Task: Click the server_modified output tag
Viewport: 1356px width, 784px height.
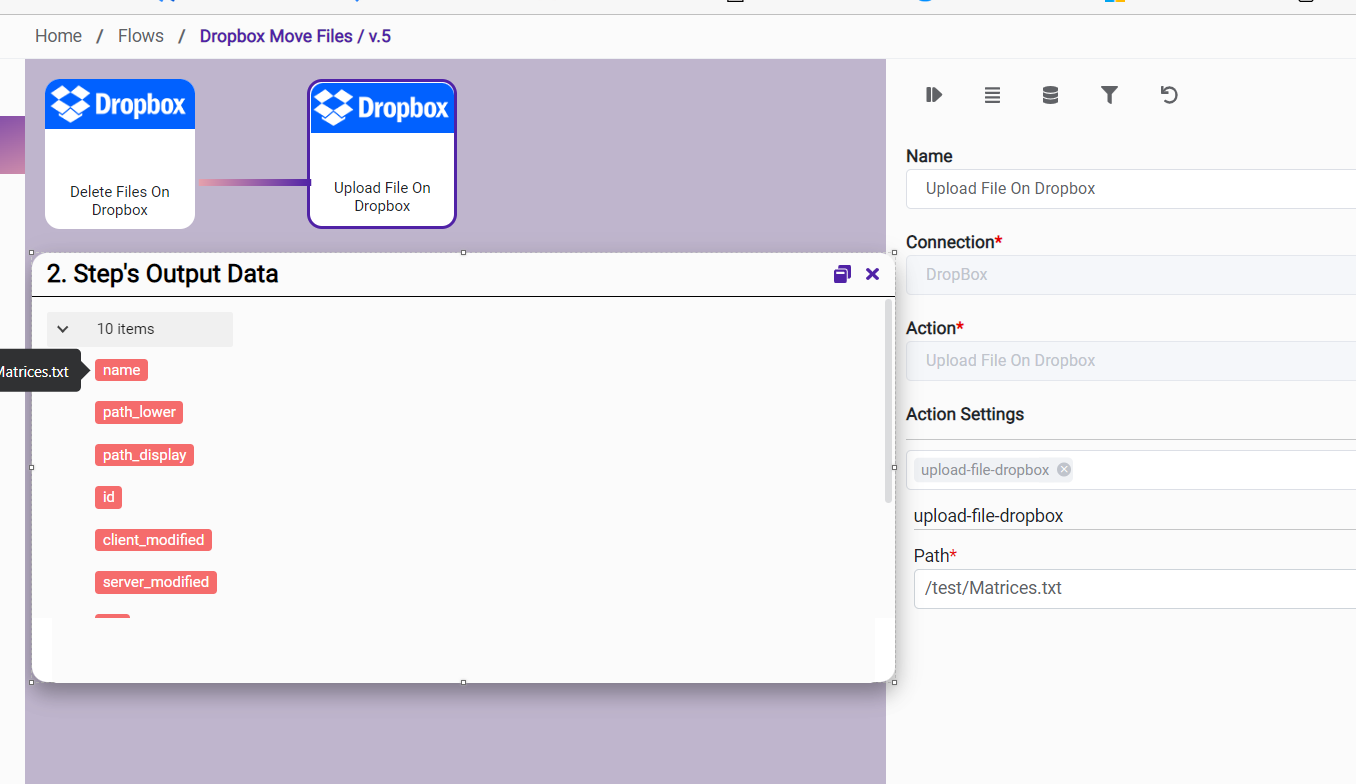Action: click(x=155, y=582)
